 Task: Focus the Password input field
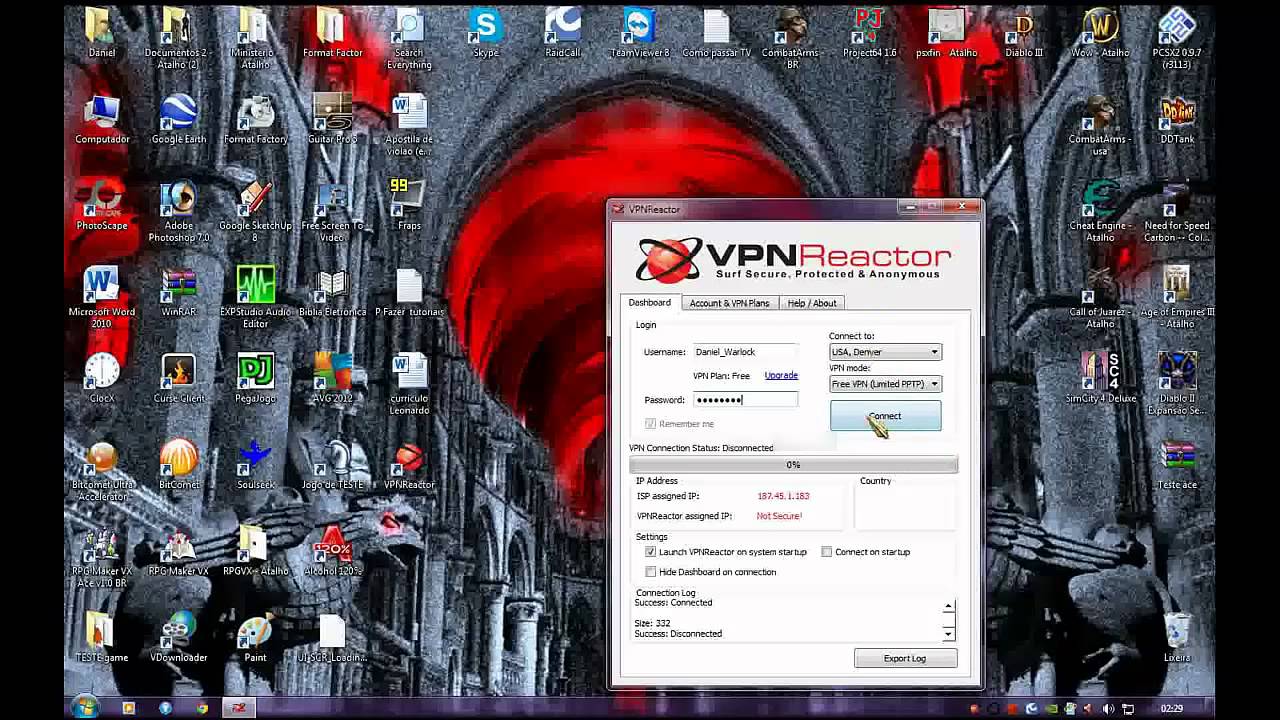coord(745,400)
